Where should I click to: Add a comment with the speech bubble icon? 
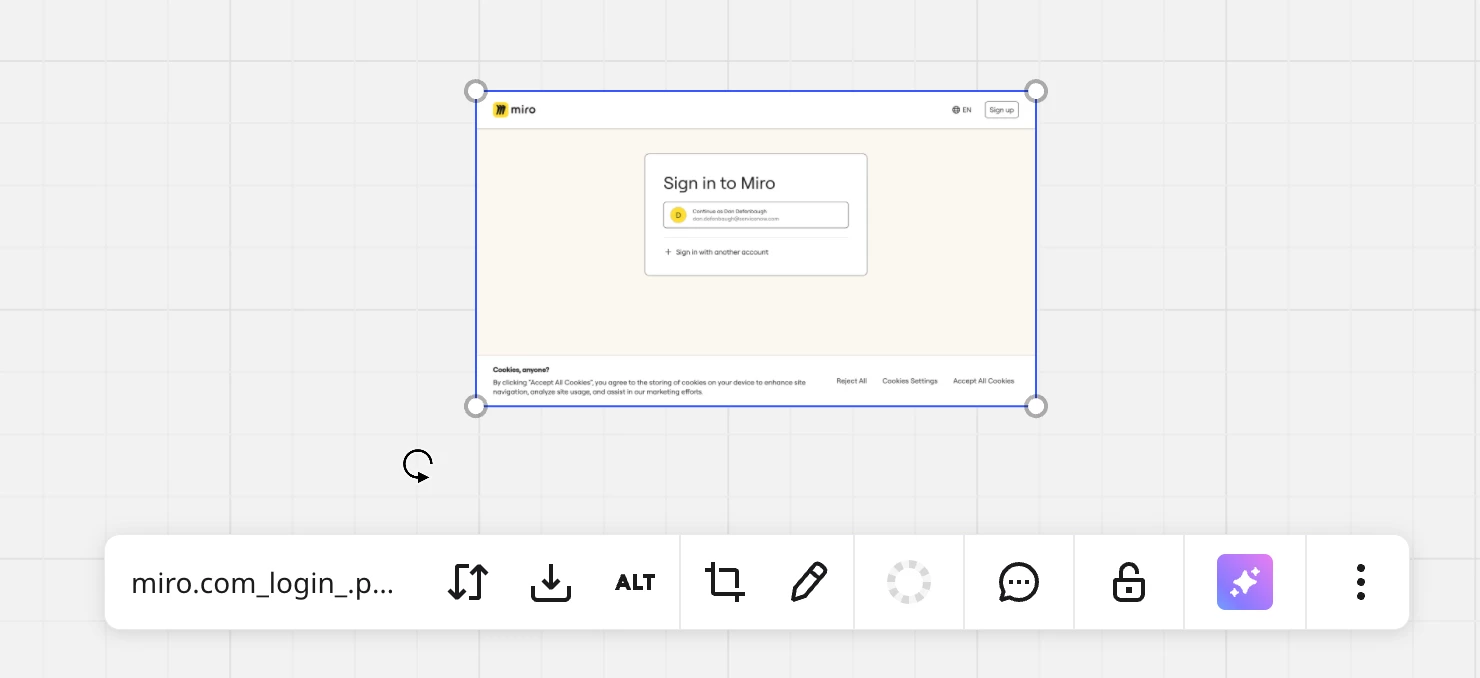pyautogui.click(x=1019, y=582)
